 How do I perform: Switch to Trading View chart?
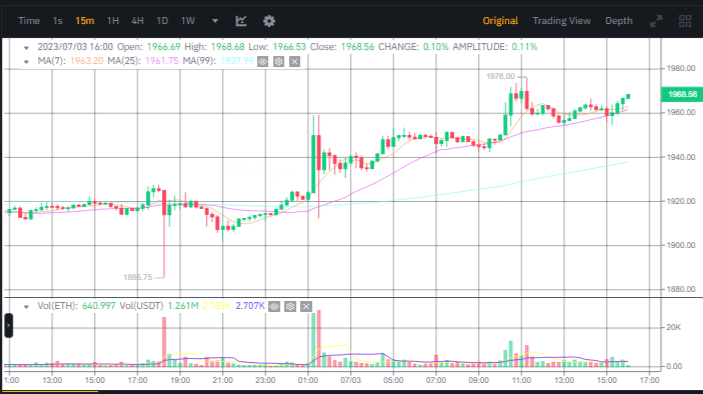coord(561,21)
